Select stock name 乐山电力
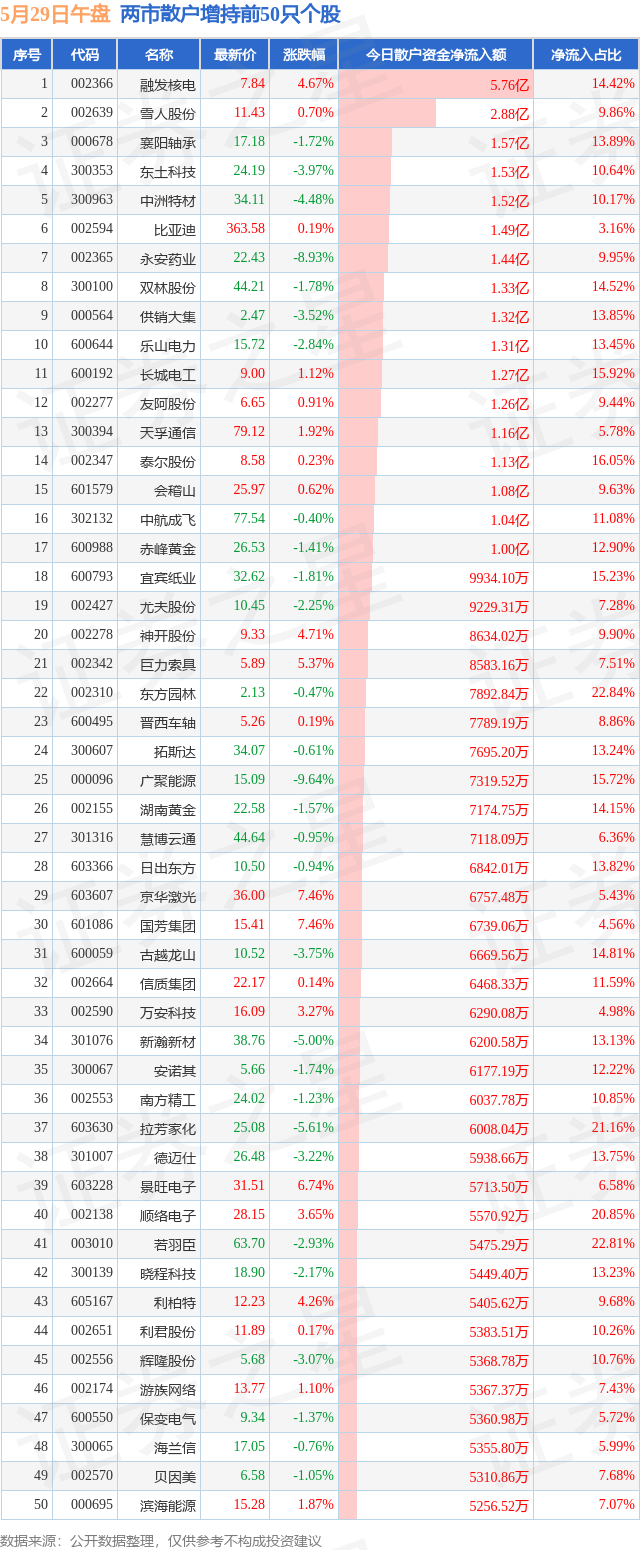The image size is (640, 1550). [168, 346]
